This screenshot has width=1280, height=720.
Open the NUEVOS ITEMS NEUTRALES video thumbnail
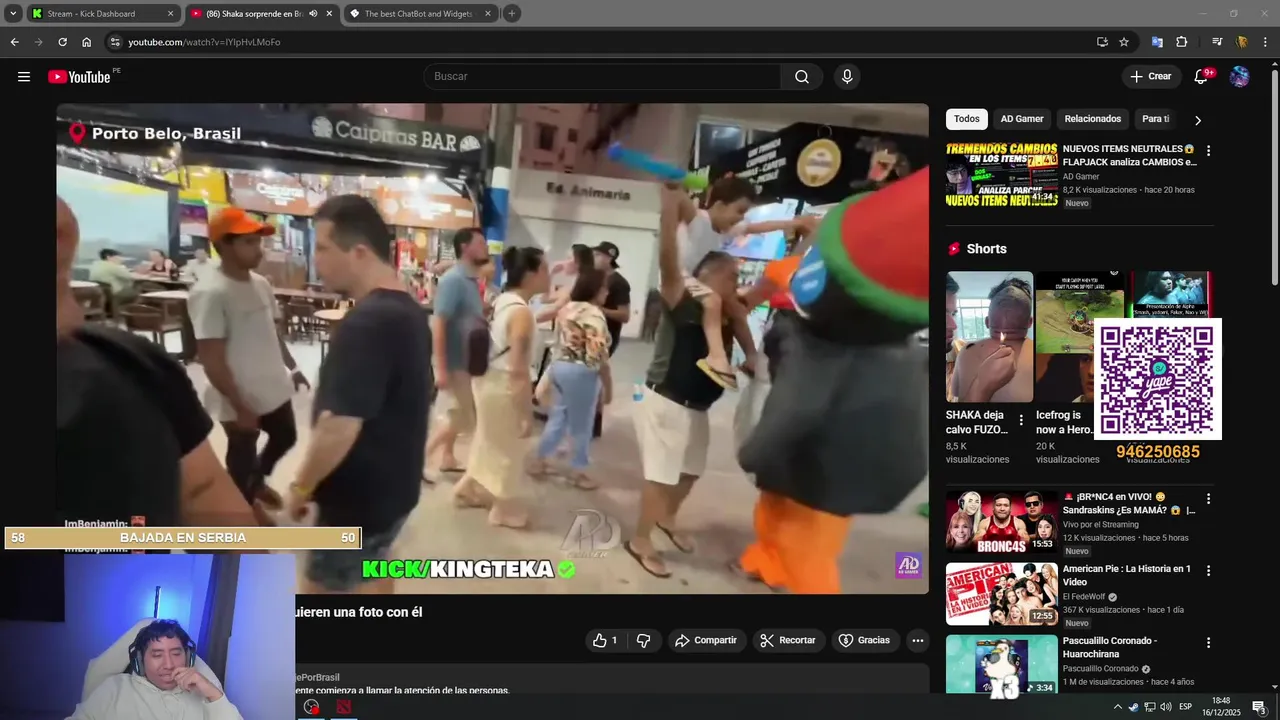pos(1002,174)
